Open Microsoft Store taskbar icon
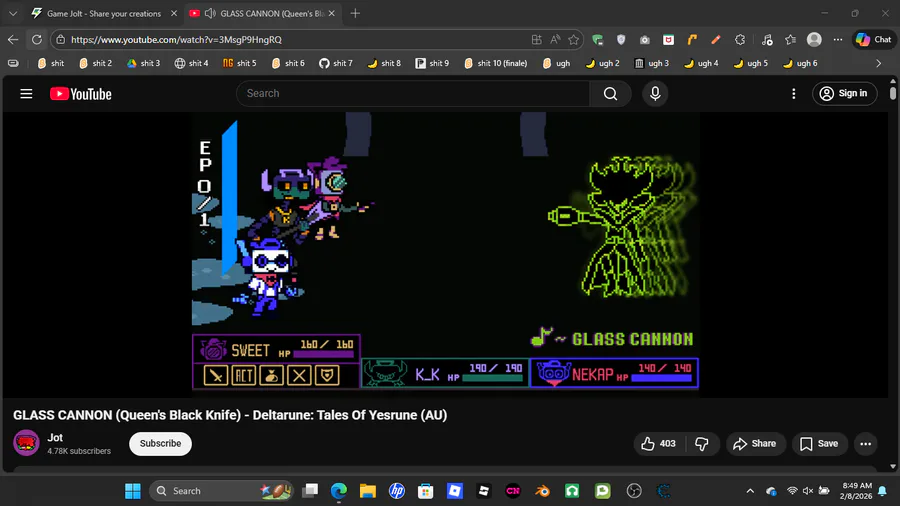 (425, 491)
